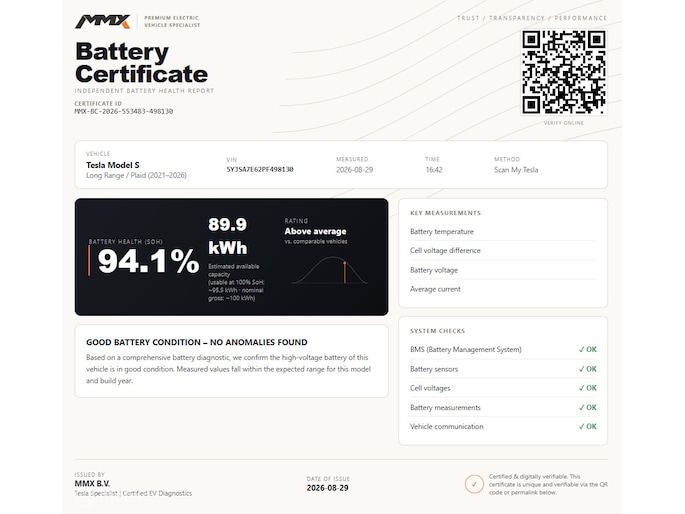Viewport: 685px width, 514px height.
Task: Click the Cell voltages OK checkmark
Action: click(x=587, y=388)
